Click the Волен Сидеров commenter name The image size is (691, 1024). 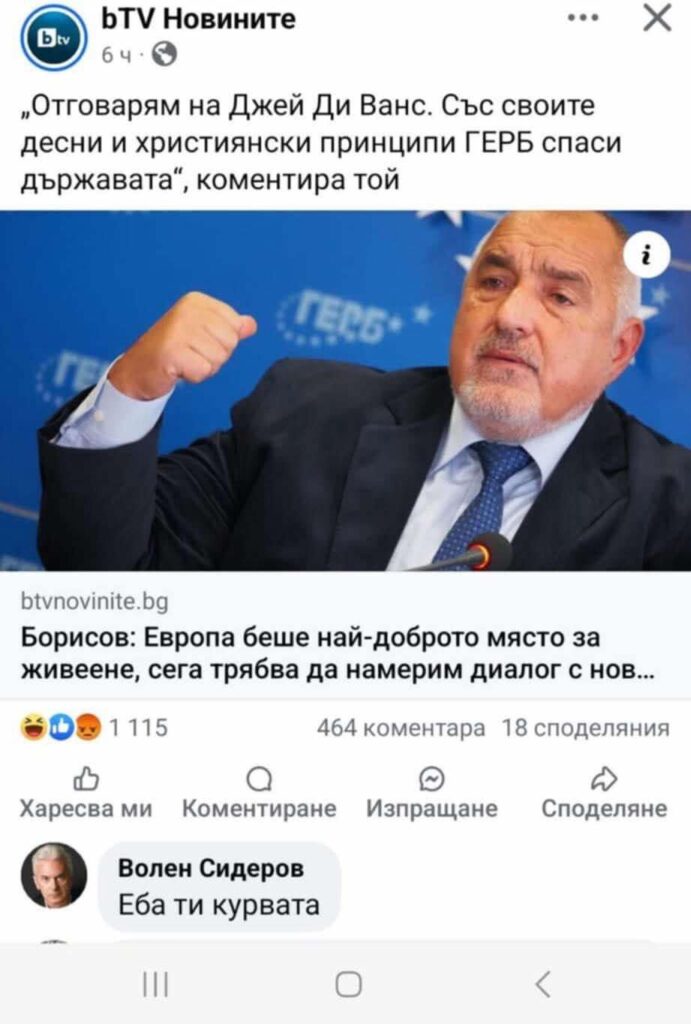pyautogui.click(x=211, y=869)
